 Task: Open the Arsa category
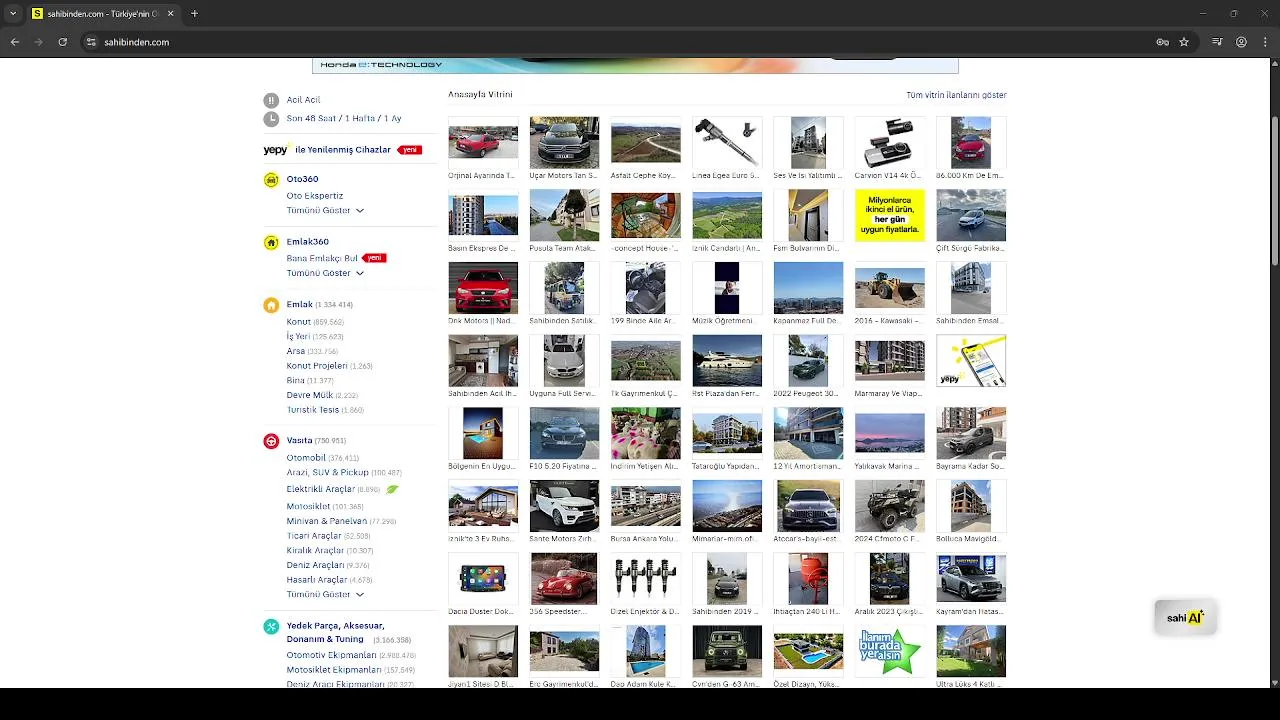295,351
